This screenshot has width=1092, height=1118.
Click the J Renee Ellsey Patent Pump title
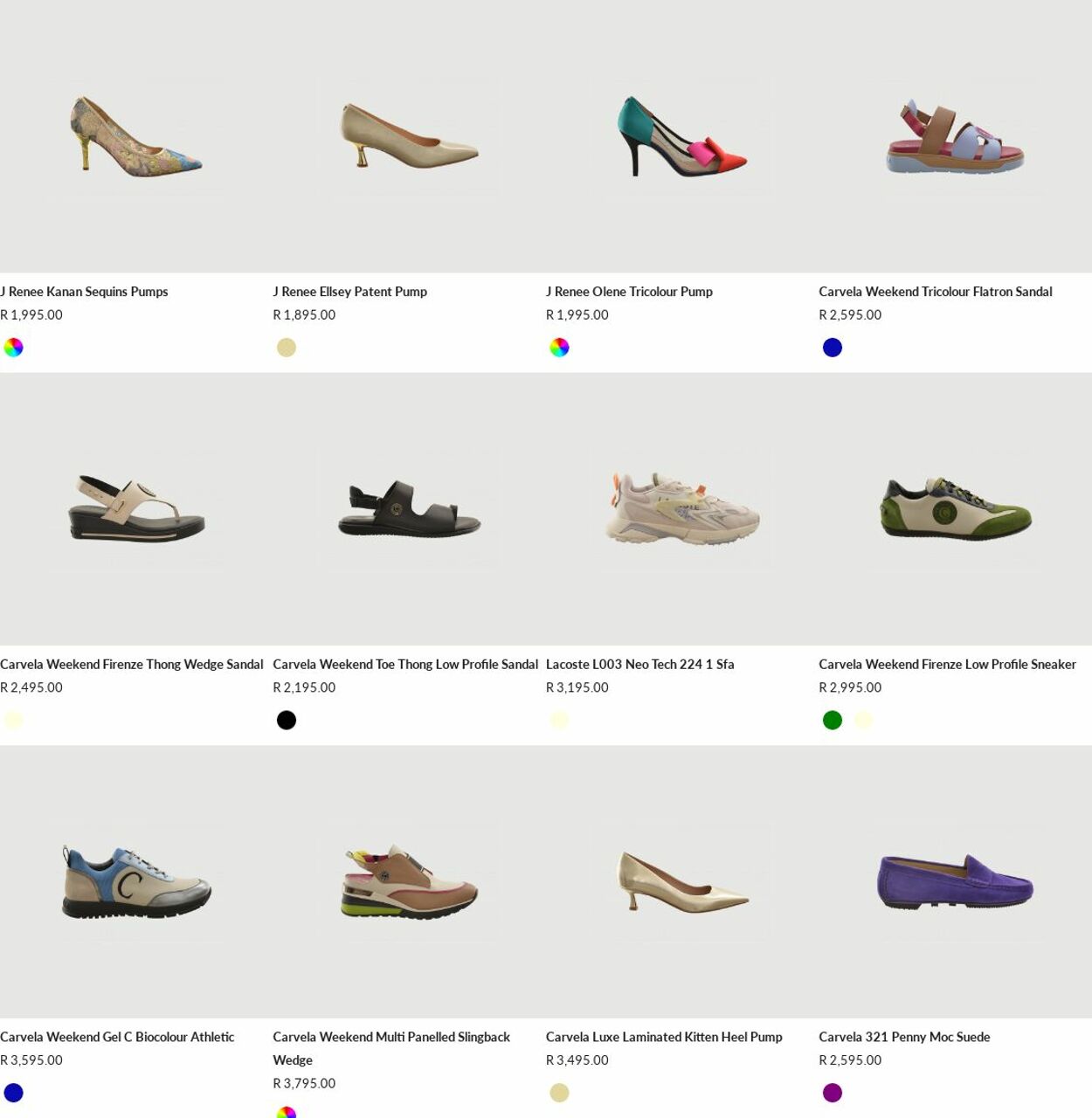[349, 292]
